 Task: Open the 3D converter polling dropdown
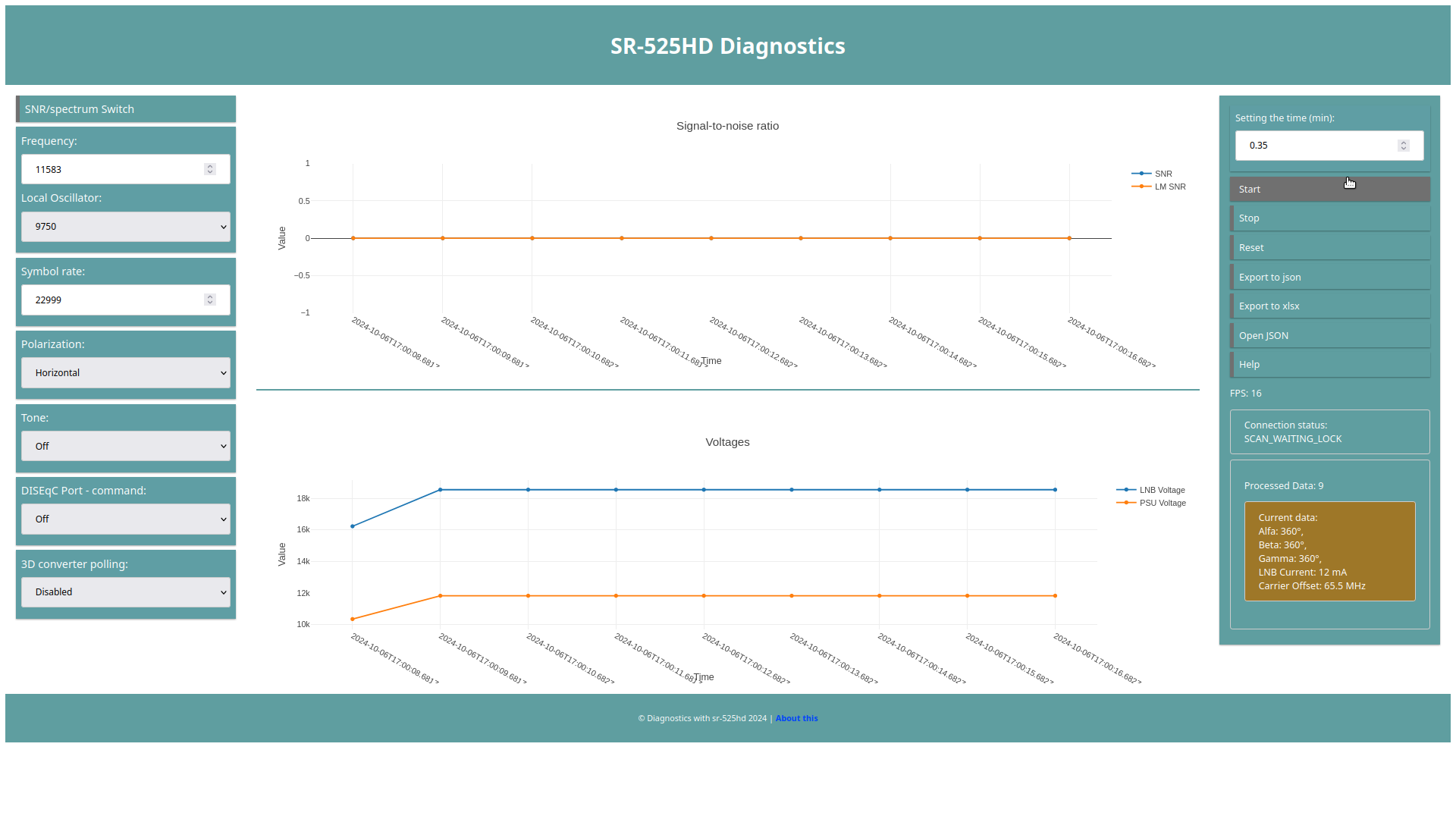126,592
